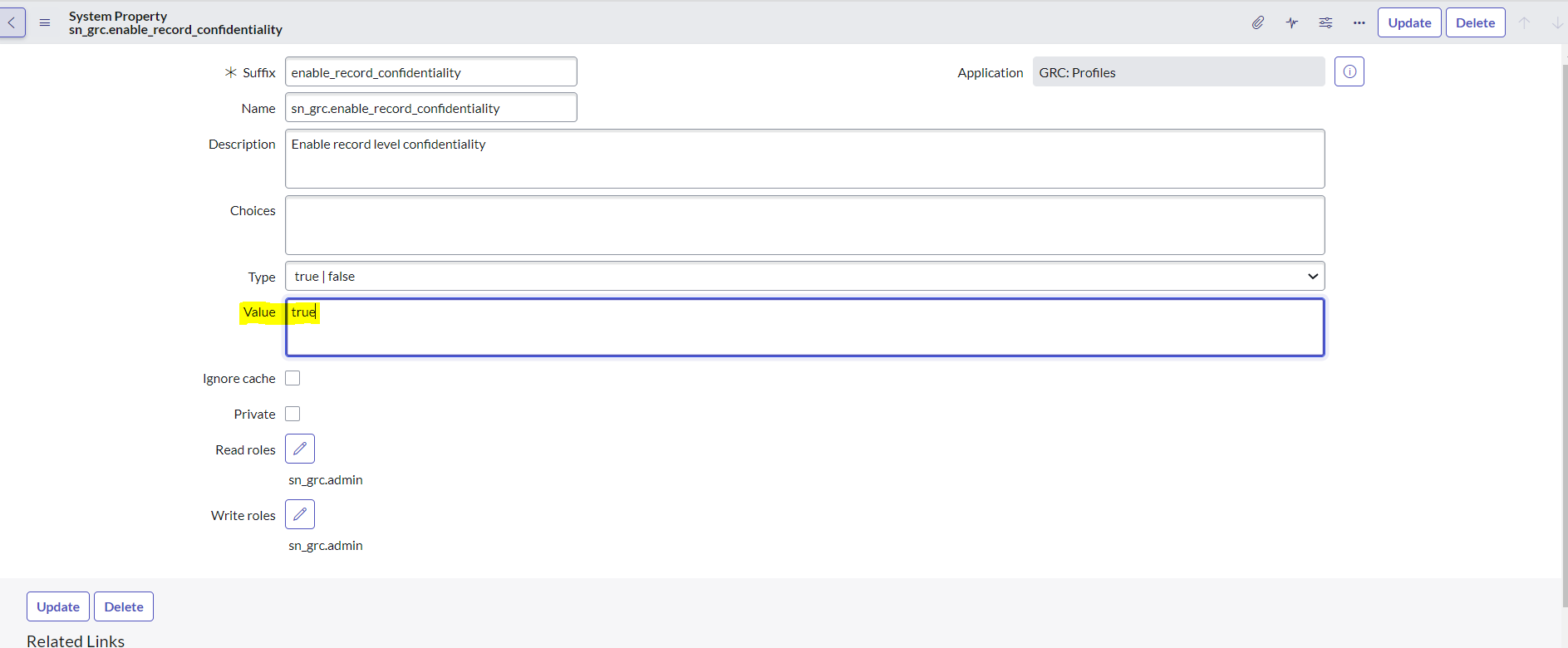Show Application record info icon

coord(1349,71)
